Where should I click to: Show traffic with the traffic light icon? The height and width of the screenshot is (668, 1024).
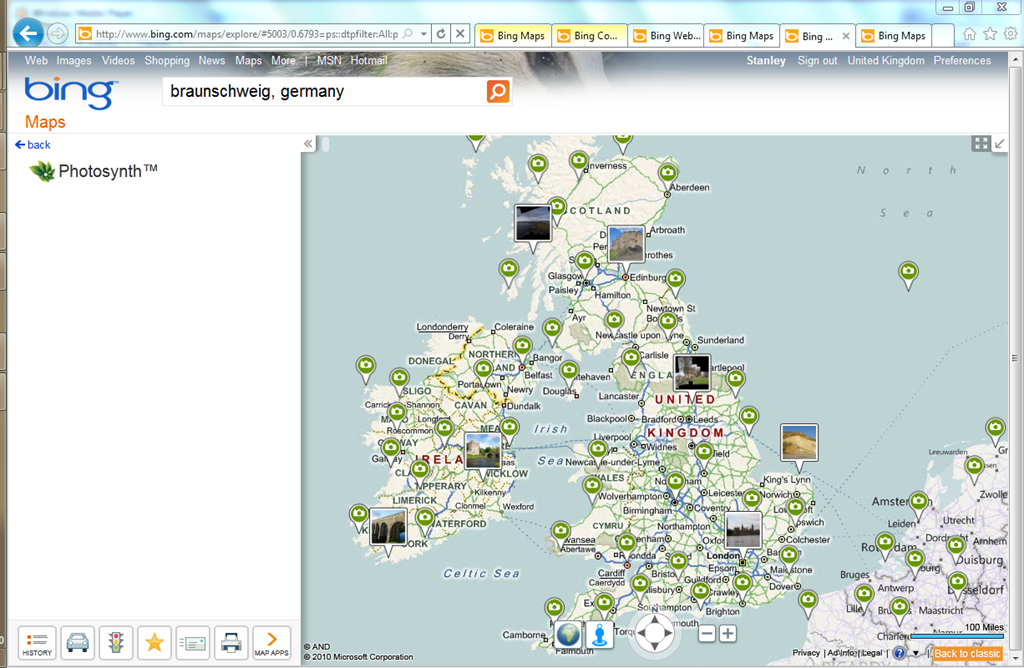[116, 642]
